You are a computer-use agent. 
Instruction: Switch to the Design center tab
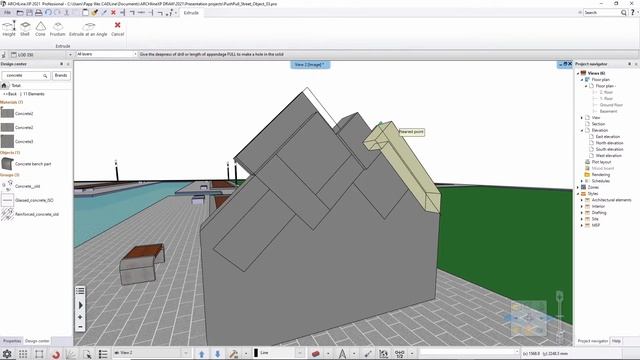click(37, 341)
